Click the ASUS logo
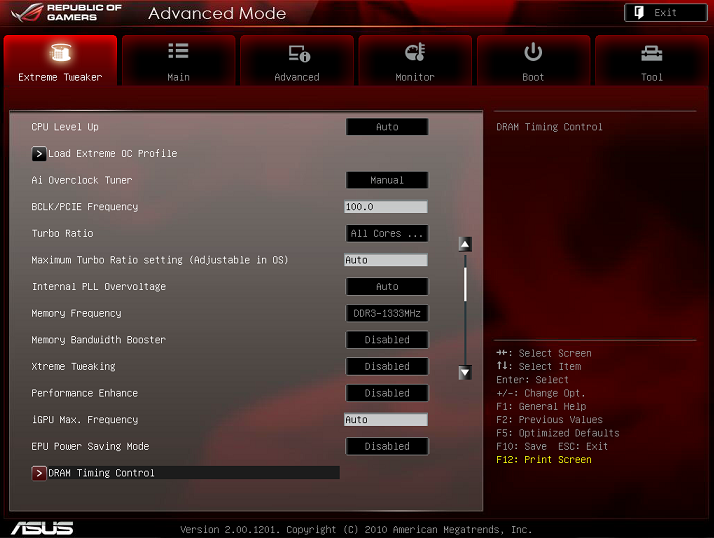714x538 pixels. point(42,528)
